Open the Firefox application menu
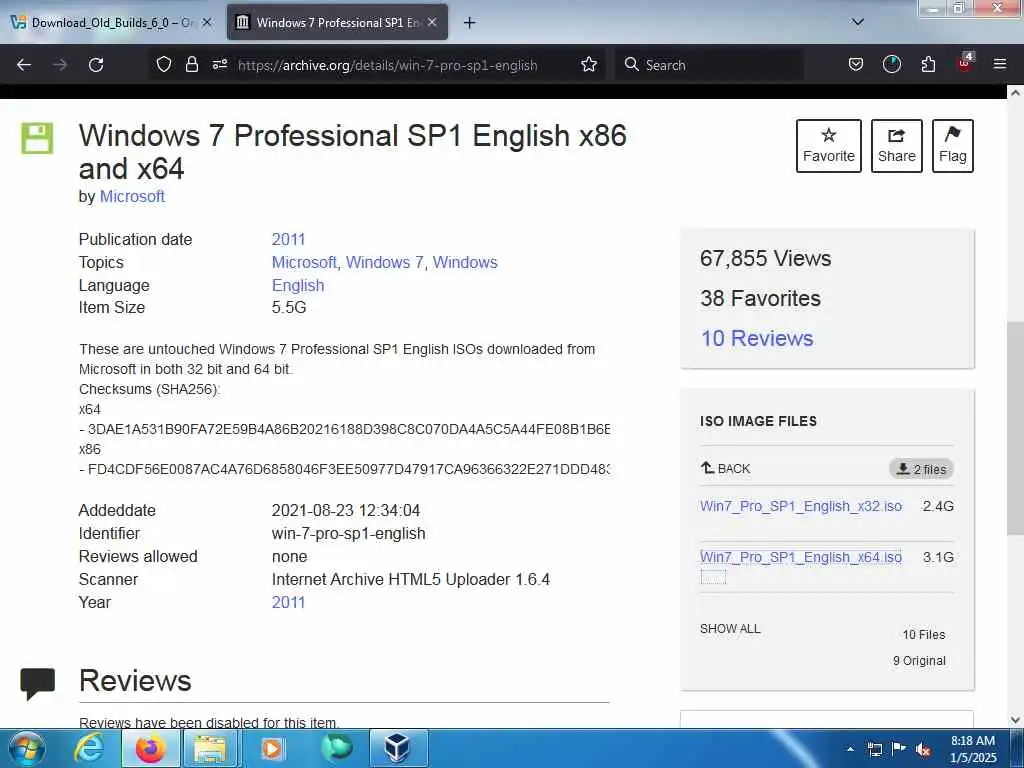The width and height of the screenshot is (1024, 768). (x=1000, y=65)
